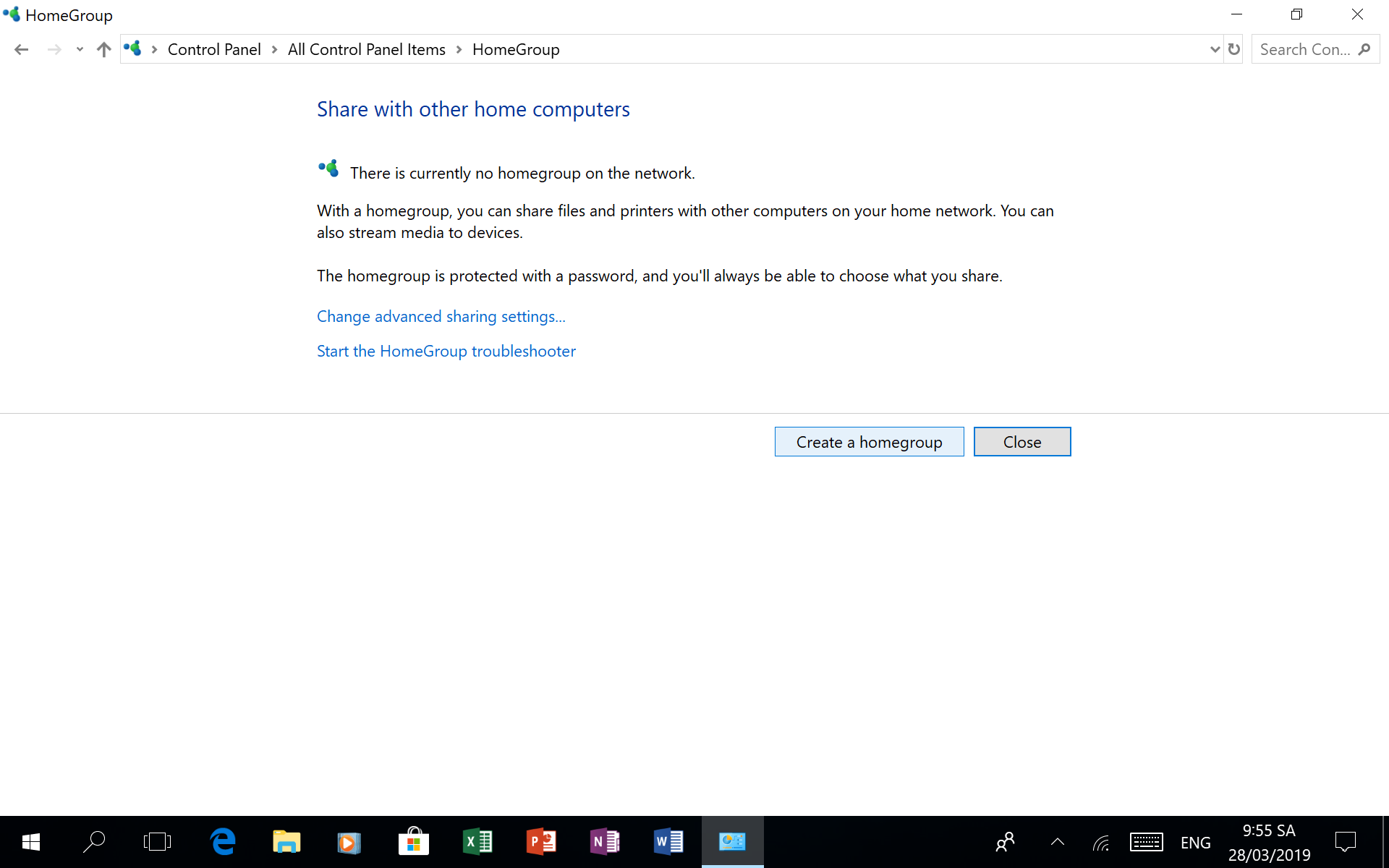Restore down the HomeGroup window
This screenshot has height=868, width=1389.
pyautogui.click(x=1296, y=14)
